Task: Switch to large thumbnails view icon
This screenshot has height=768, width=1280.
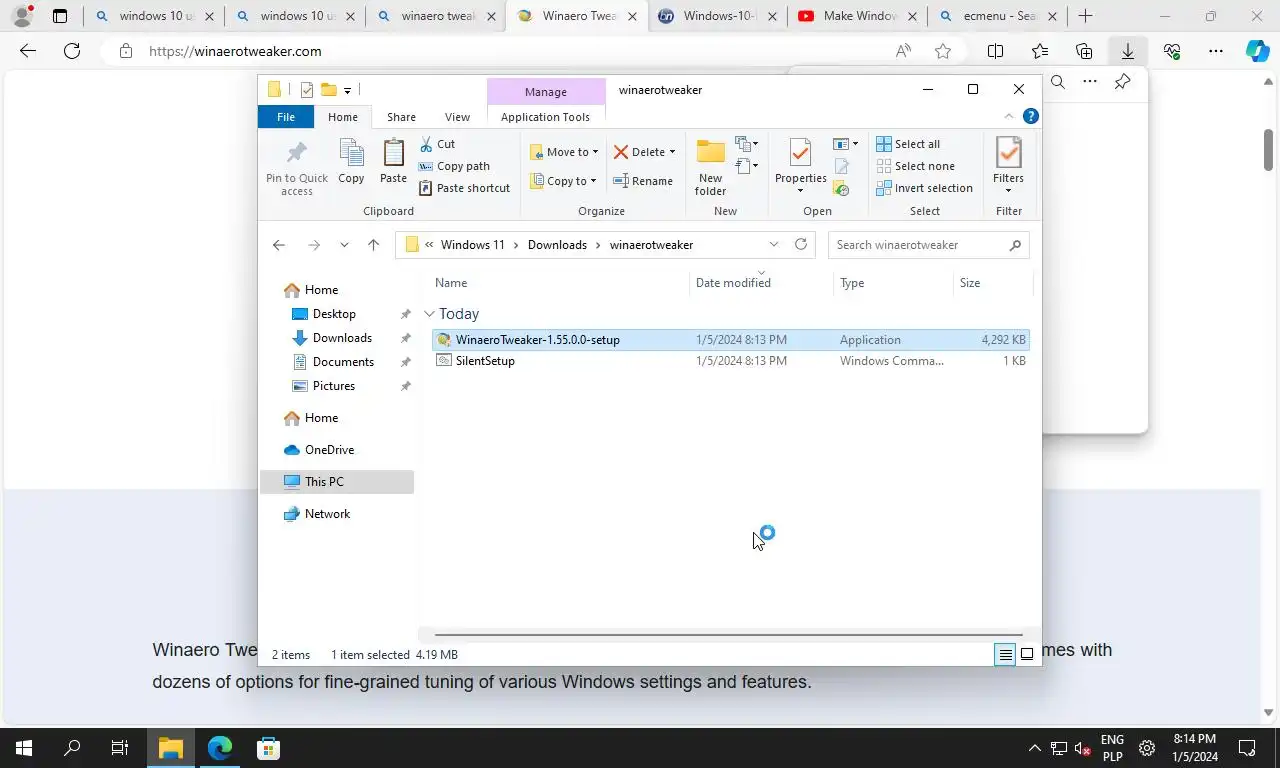Action: [x=1027, y=655]
